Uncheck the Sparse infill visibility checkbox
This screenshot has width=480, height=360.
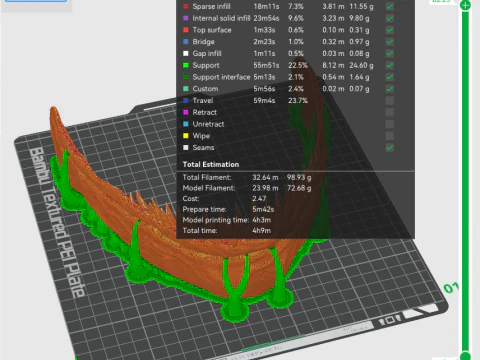pos(389,6)
